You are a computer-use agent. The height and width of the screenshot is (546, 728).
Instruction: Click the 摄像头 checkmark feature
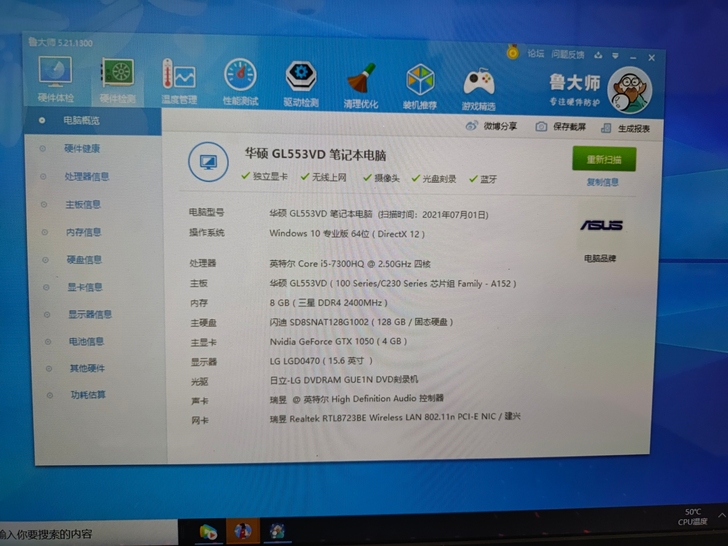381,178
